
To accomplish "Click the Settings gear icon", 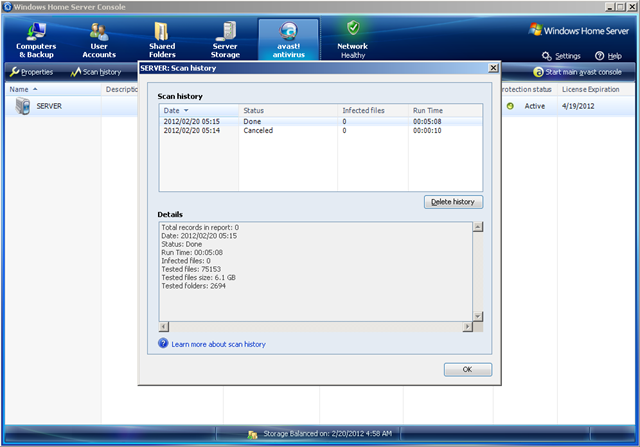I will tap(547, 56).
